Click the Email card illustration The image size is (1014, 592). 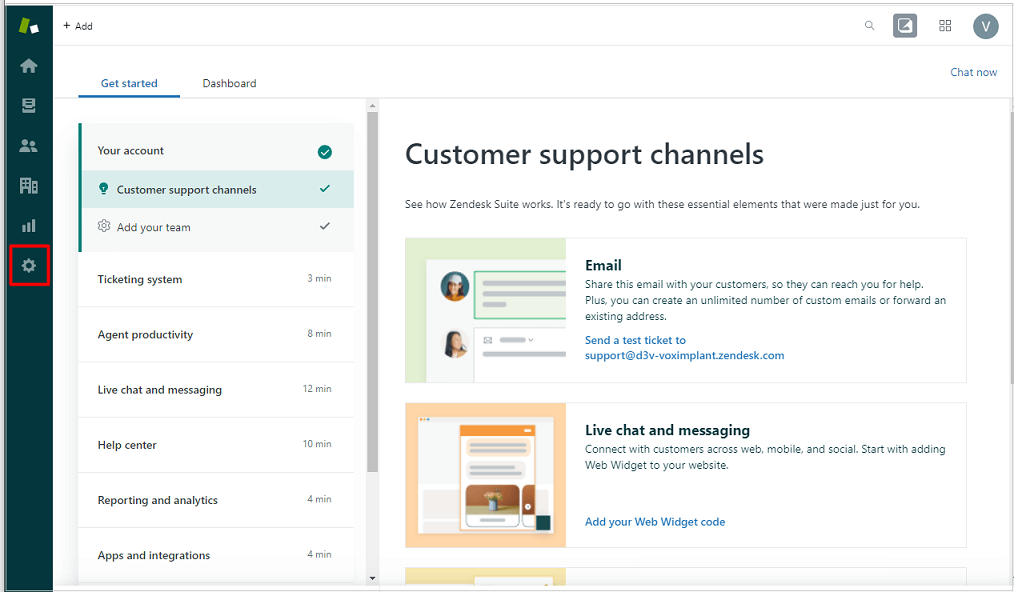486,311
